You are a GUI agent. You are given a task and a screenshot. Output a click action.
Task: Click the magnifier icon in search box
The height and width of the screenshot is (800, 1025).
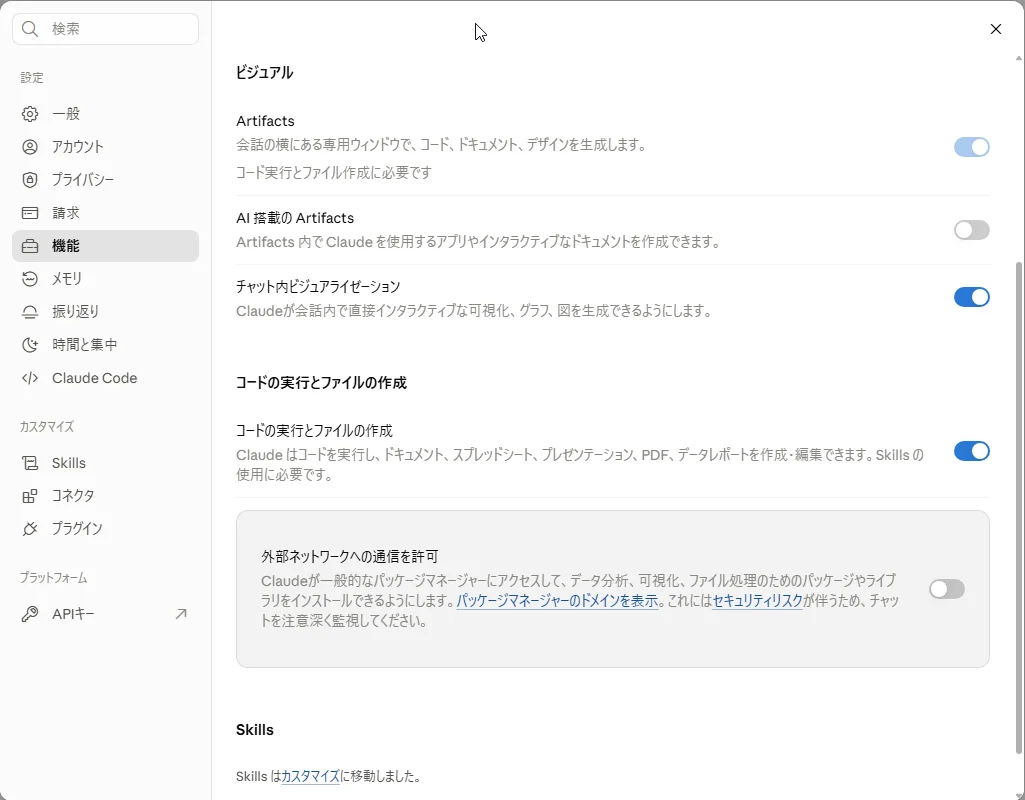(30, 29)
